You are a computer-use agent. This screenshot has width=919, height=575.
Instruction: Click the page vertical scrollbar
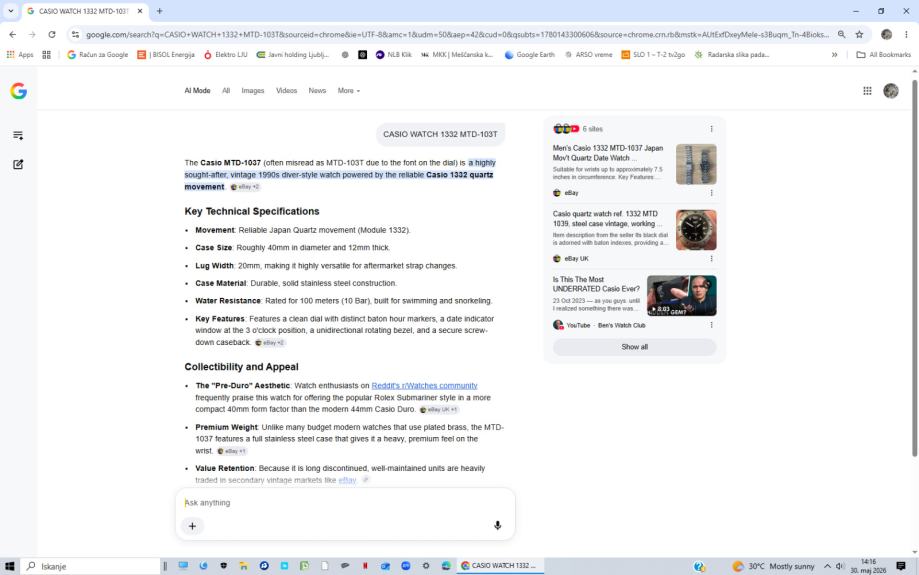tap(914, 268)
